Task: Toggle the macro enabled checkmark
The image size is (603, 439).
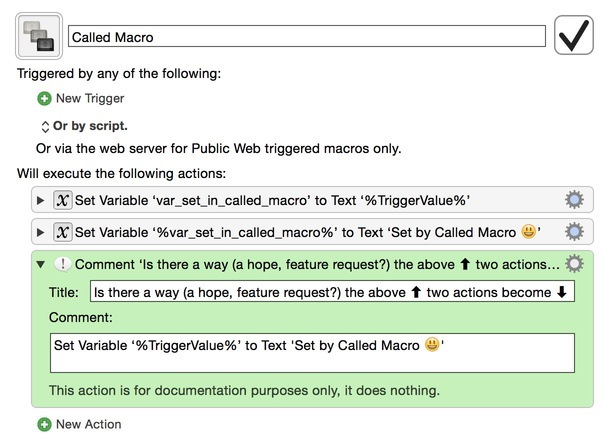Action: [573, 35]
